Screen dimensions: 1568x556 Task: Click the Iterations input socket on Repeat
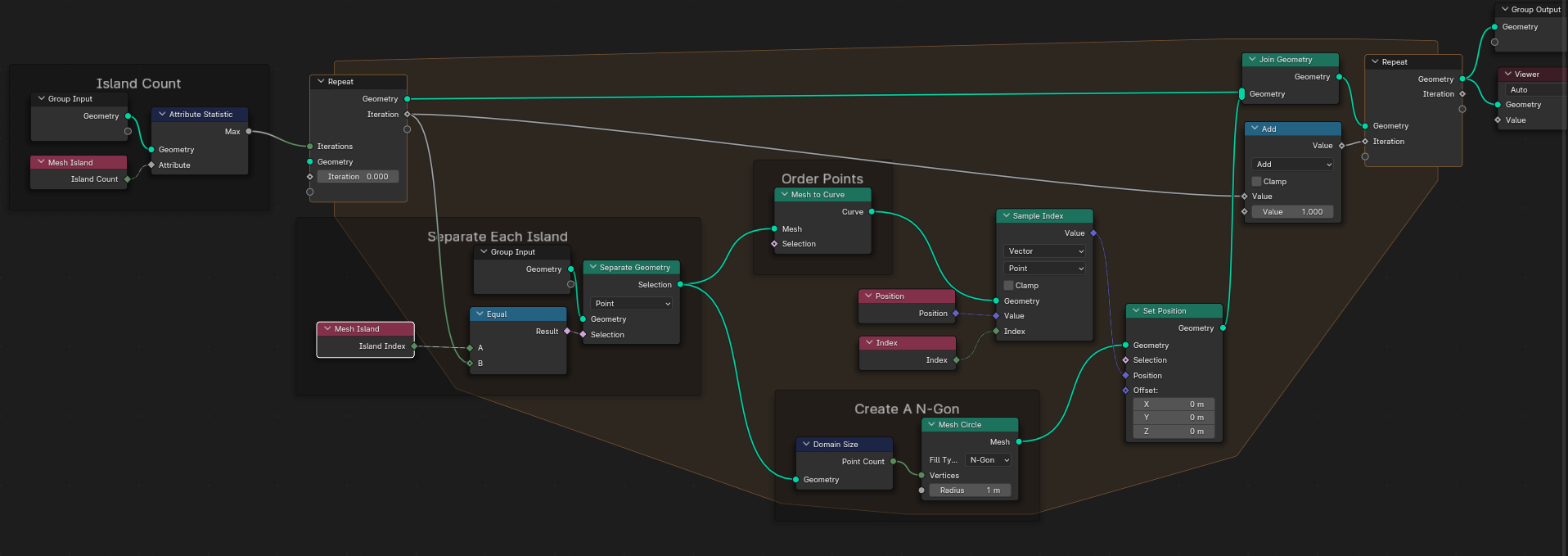[310, 146]
